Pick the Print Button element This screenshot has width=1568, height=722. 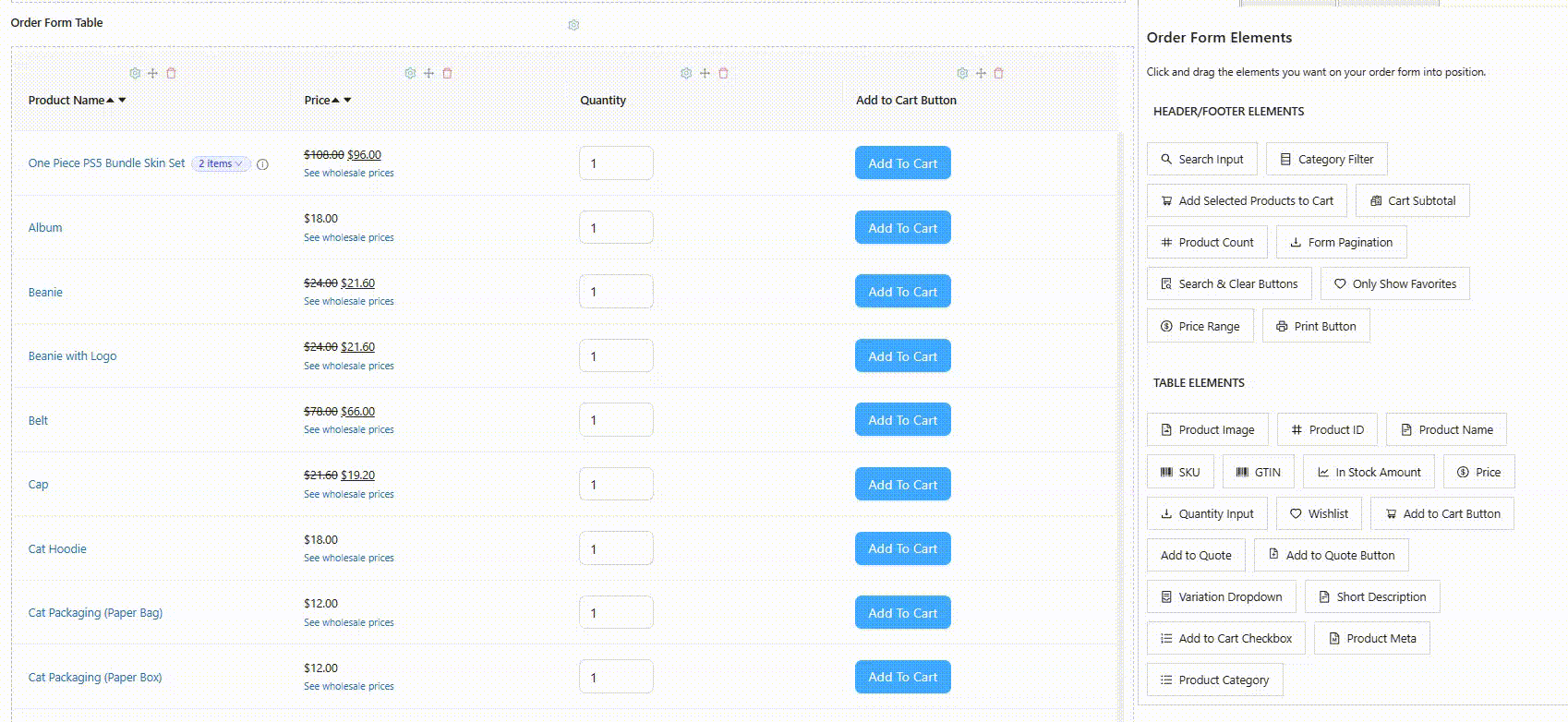click(1316, 326)
